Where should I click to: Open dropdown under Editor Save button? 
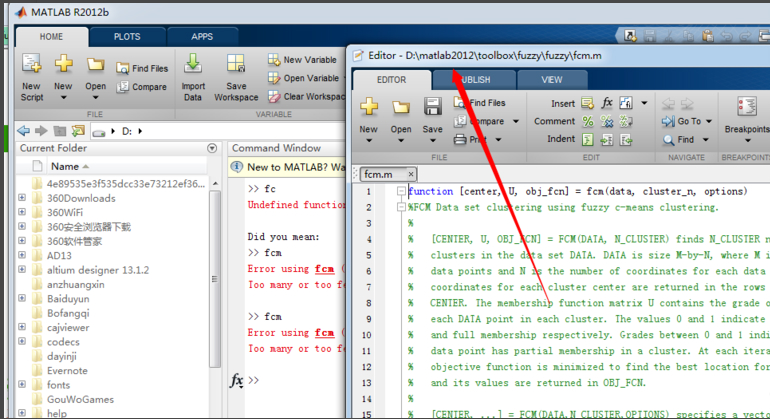pos(433,141)
